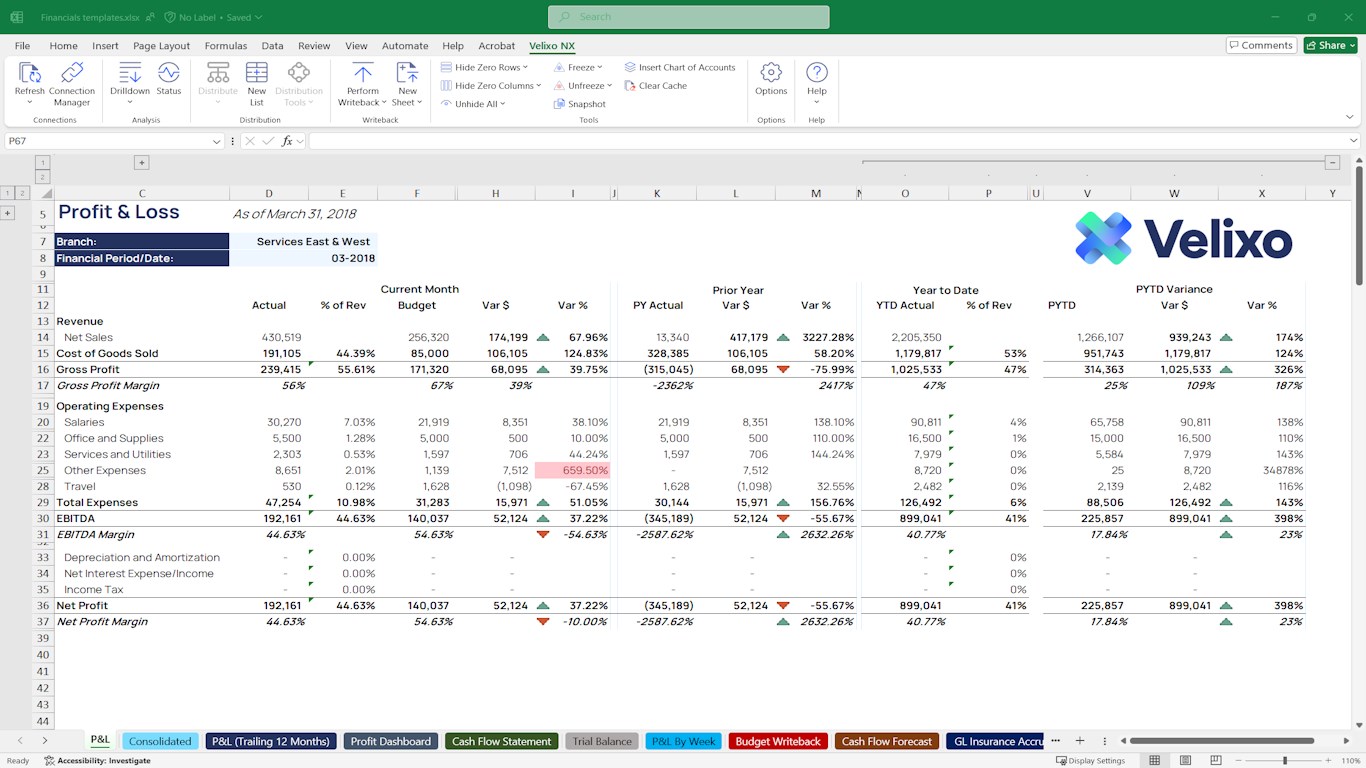Image resolution: width=1366 pixels, height=768 pixels.
Task: Click the Status icon in Analysis group
Action: [x=168, y=74]
